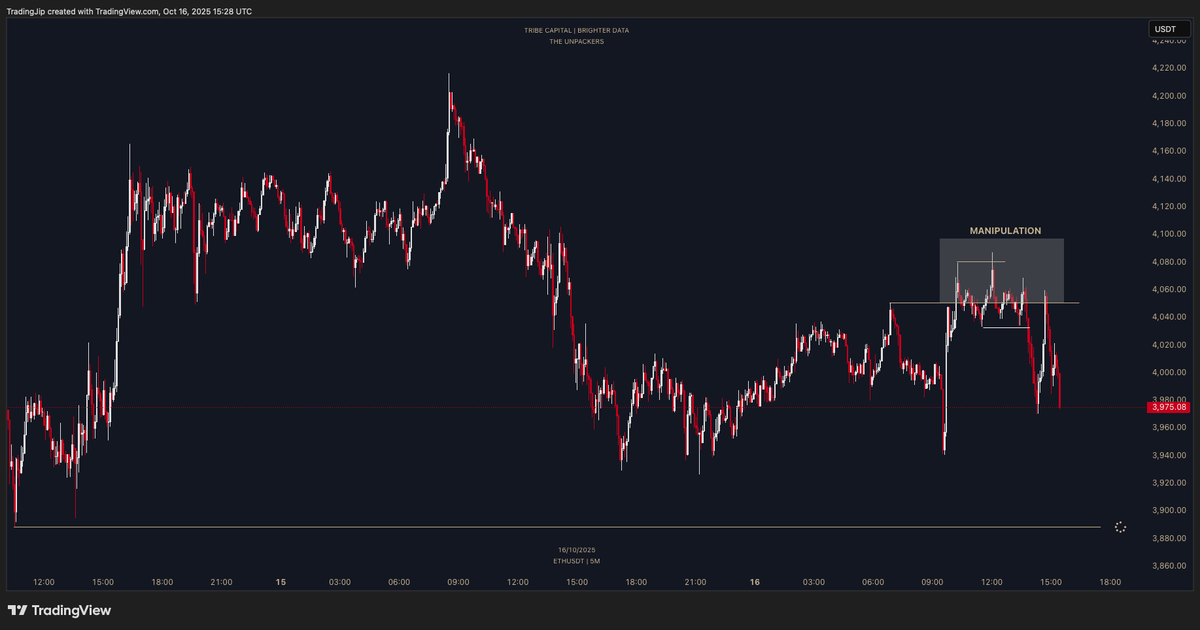Click the day 16 marker on time axis
Screen dimensions: 1200x630
pyautogui.click(x=755, y=582)
